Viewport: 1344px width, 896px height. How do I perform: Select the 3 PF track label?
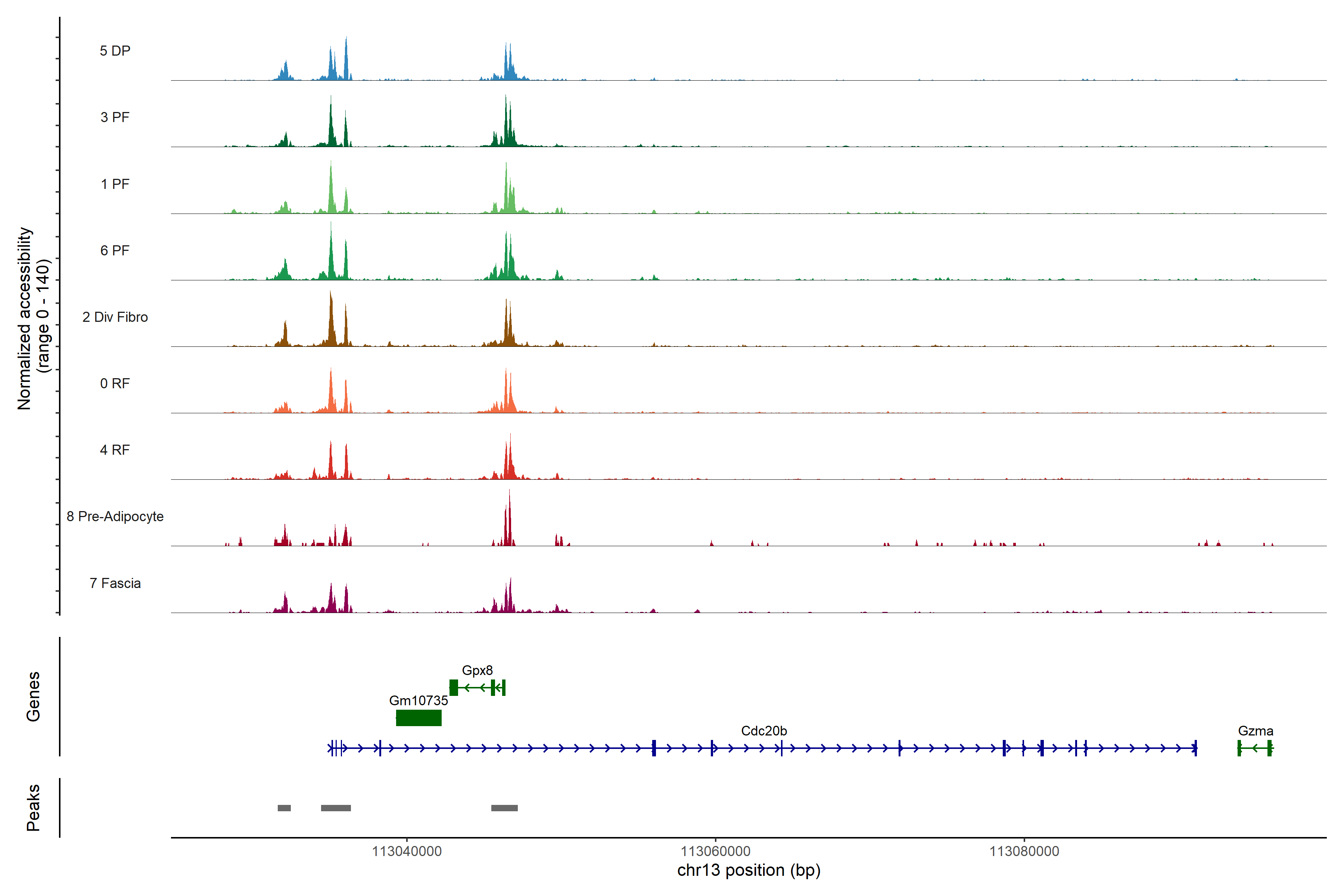[x=115, y=118]
